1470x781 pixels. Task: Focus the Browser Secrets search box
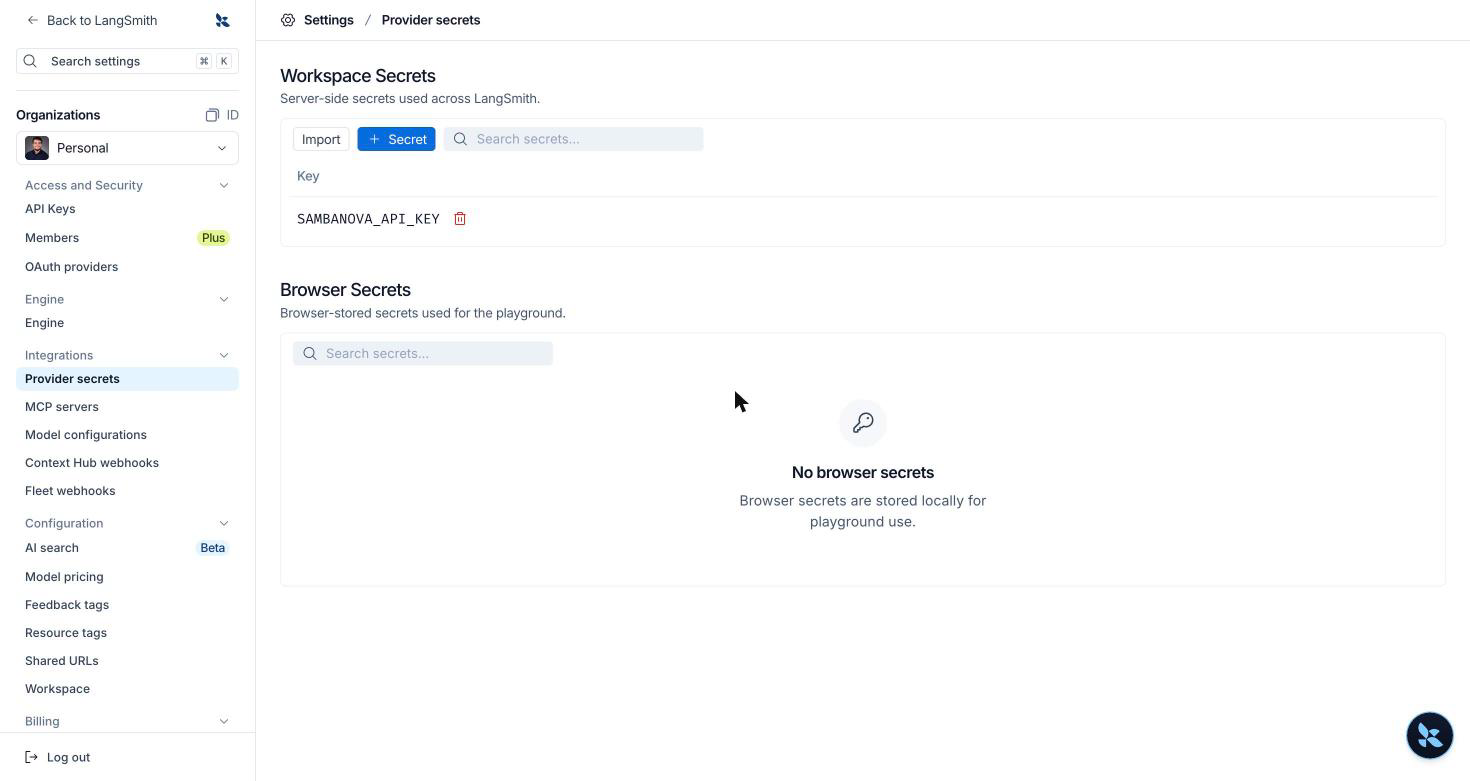coord(423,353)
